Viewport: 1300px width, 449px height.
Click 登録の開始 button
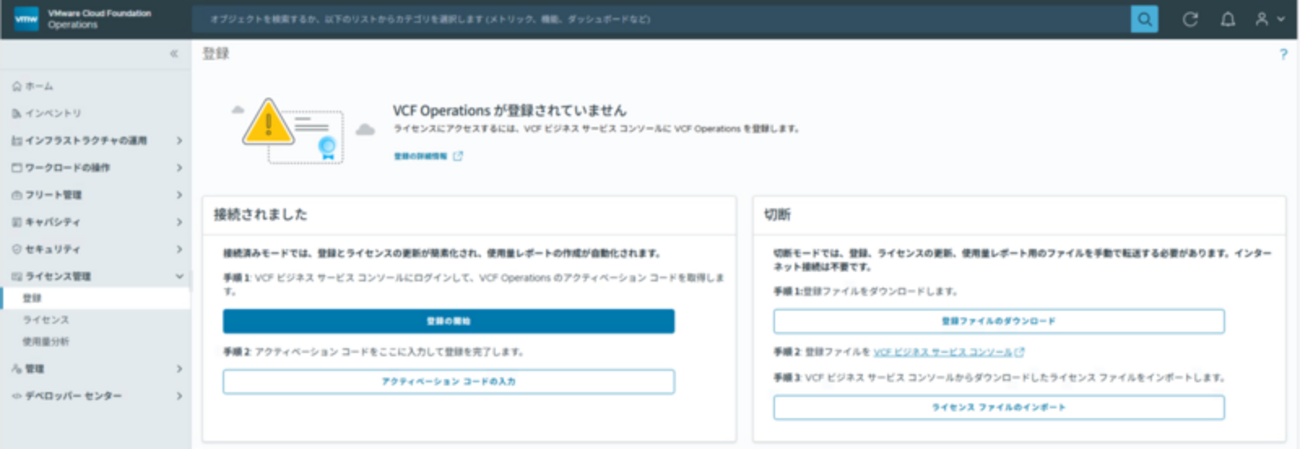coord(448,321)
